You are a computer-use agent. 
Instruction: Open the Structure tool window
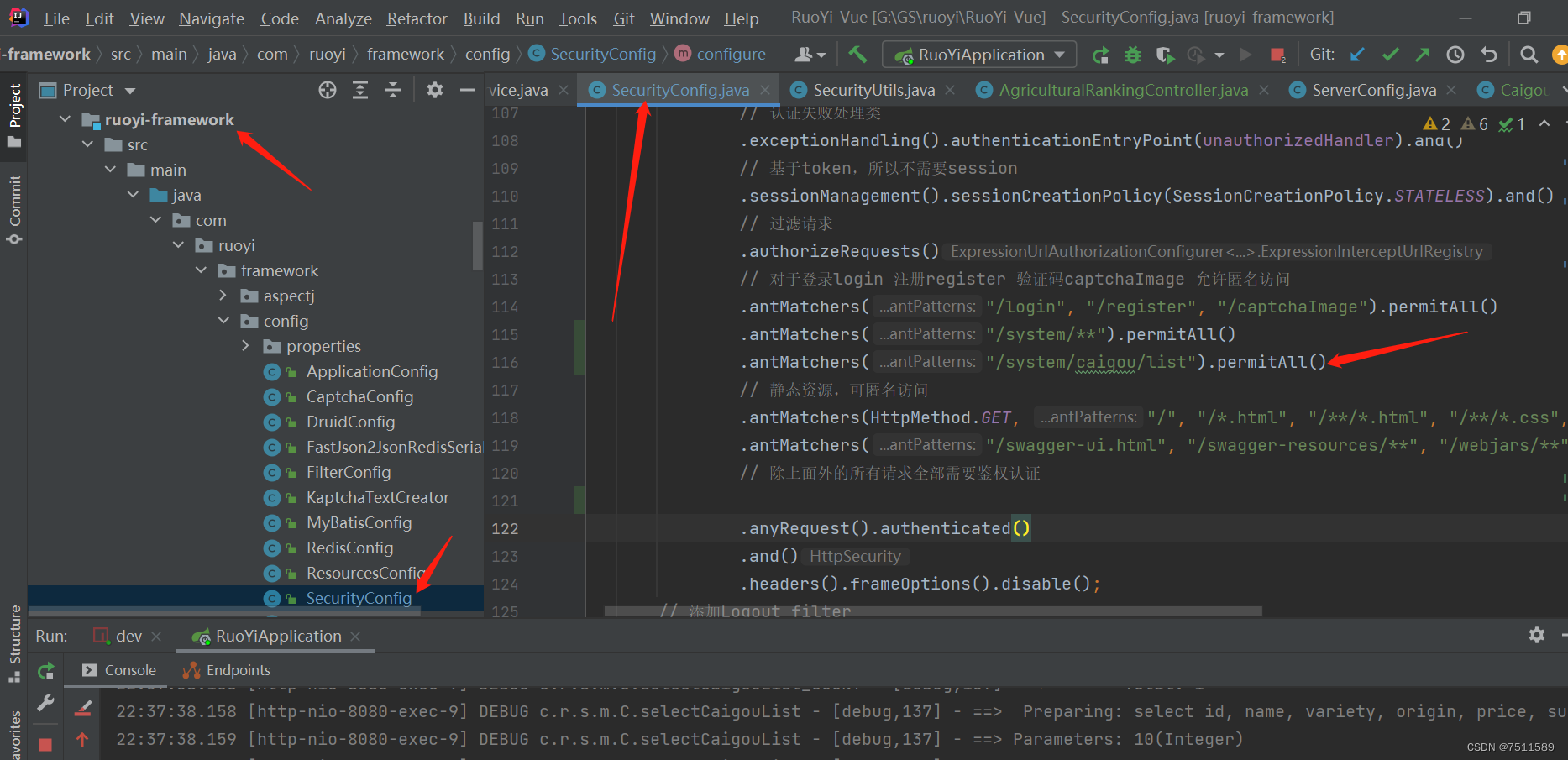(14, 643)
